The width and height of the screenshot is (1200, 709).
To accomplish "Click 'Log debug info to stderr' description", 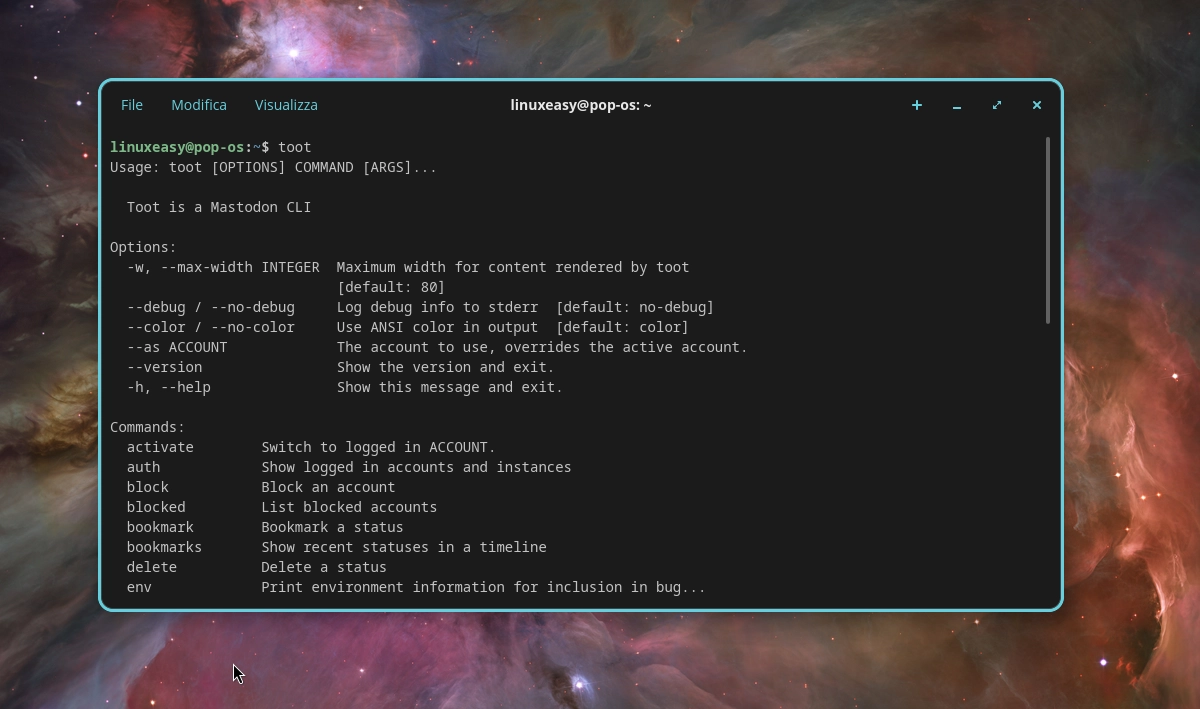I will pos(438,307).
